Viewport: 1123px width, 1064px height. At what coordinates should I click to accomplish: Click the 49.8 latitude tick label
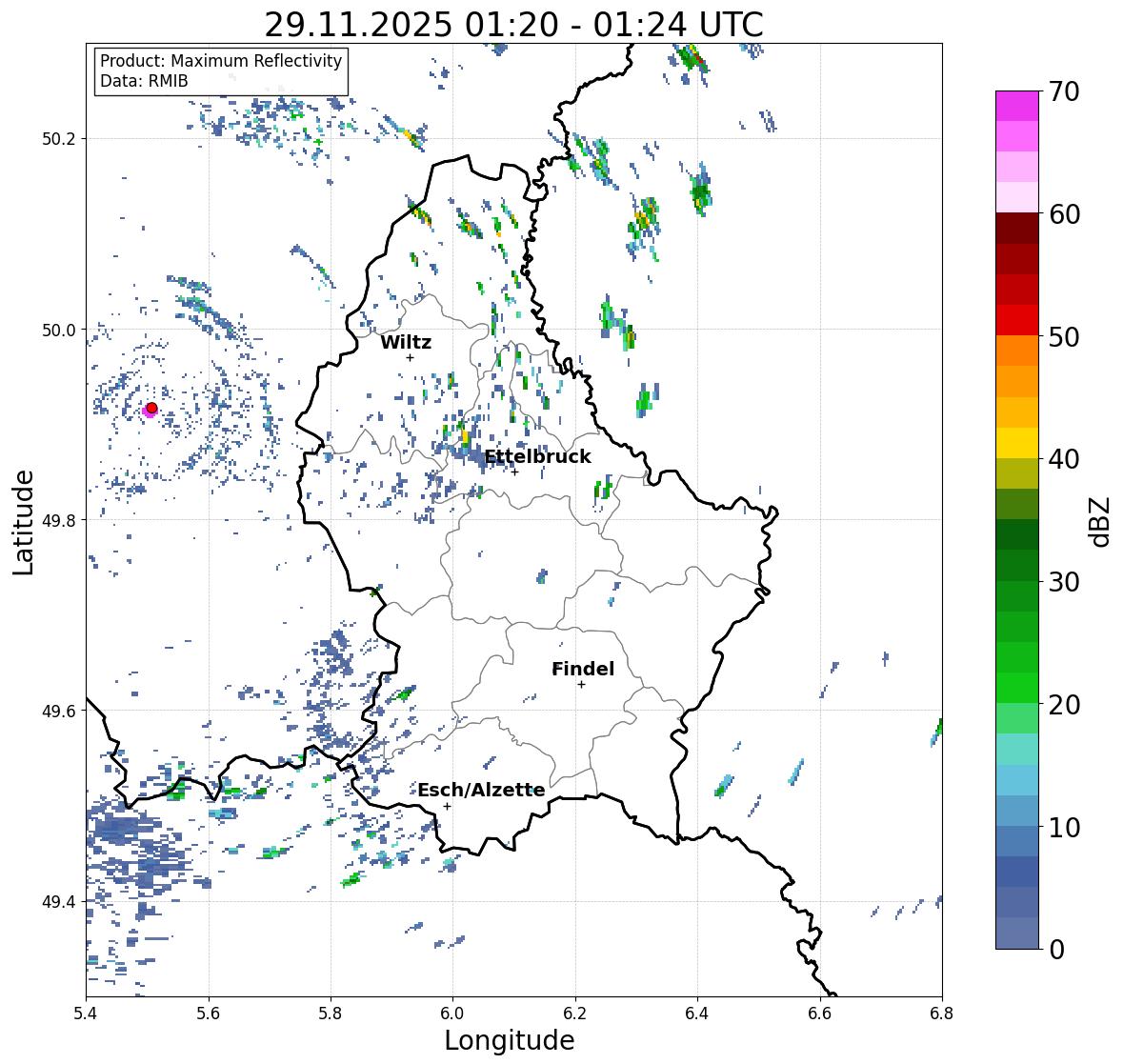(x=59, y=520)
